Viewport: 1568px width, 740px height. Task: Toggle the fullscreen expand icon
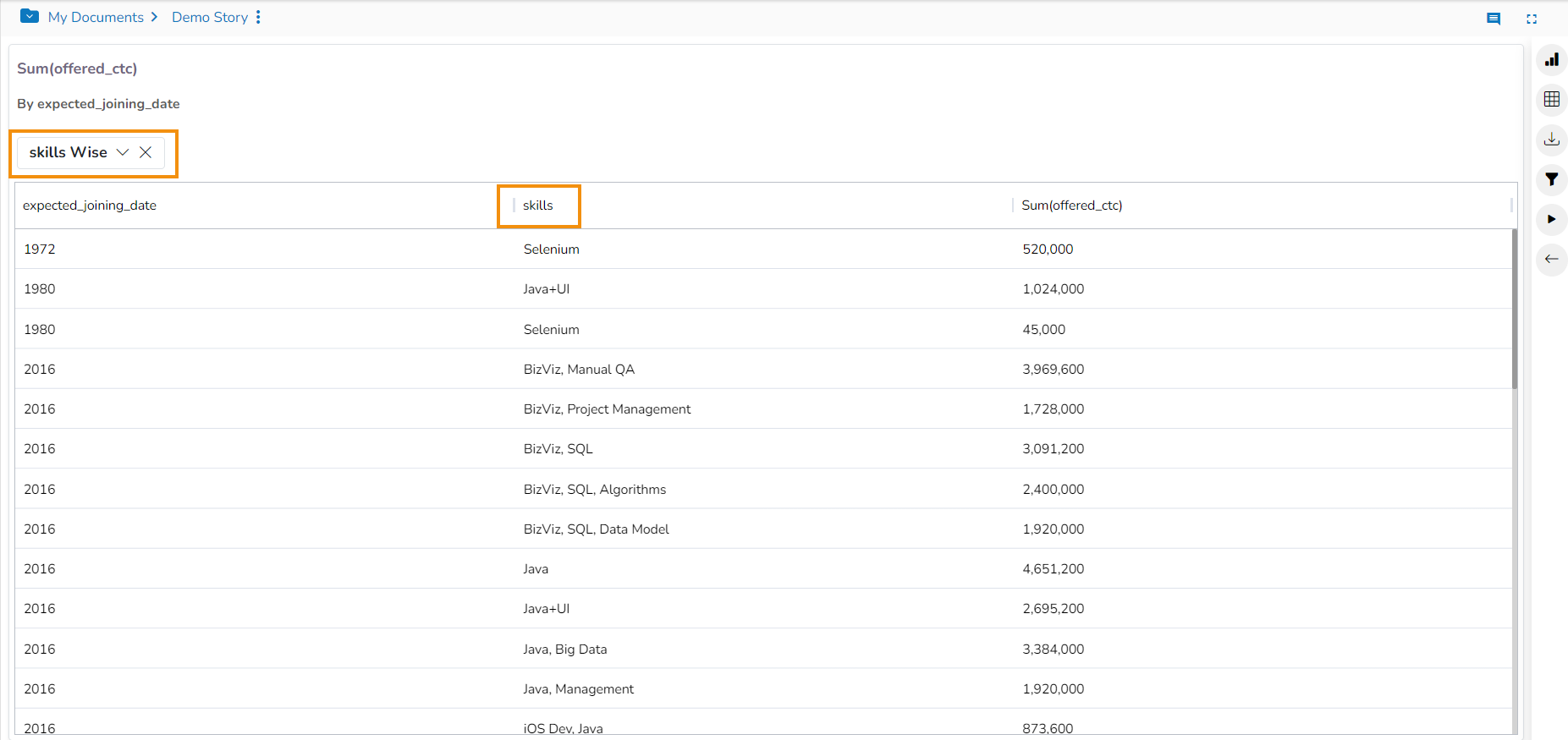coord(1532,19)
